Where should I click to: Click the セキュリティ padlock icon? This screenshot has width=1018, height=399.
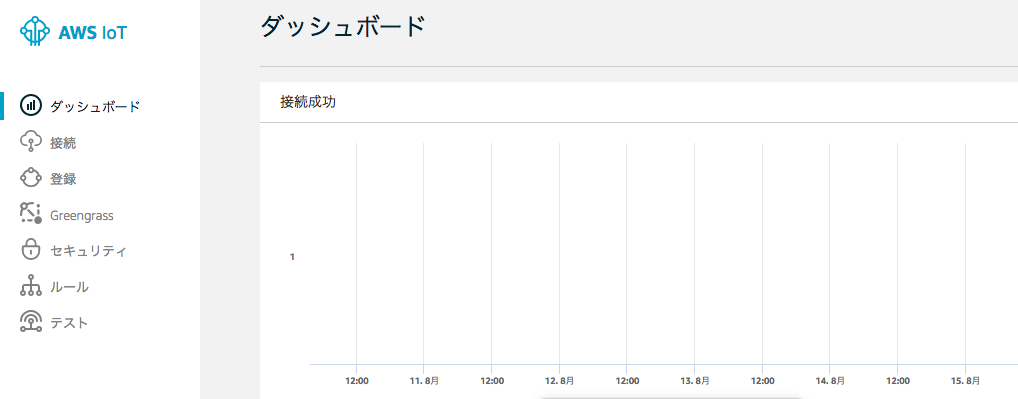pyautogui.click(x=31, y=250)
